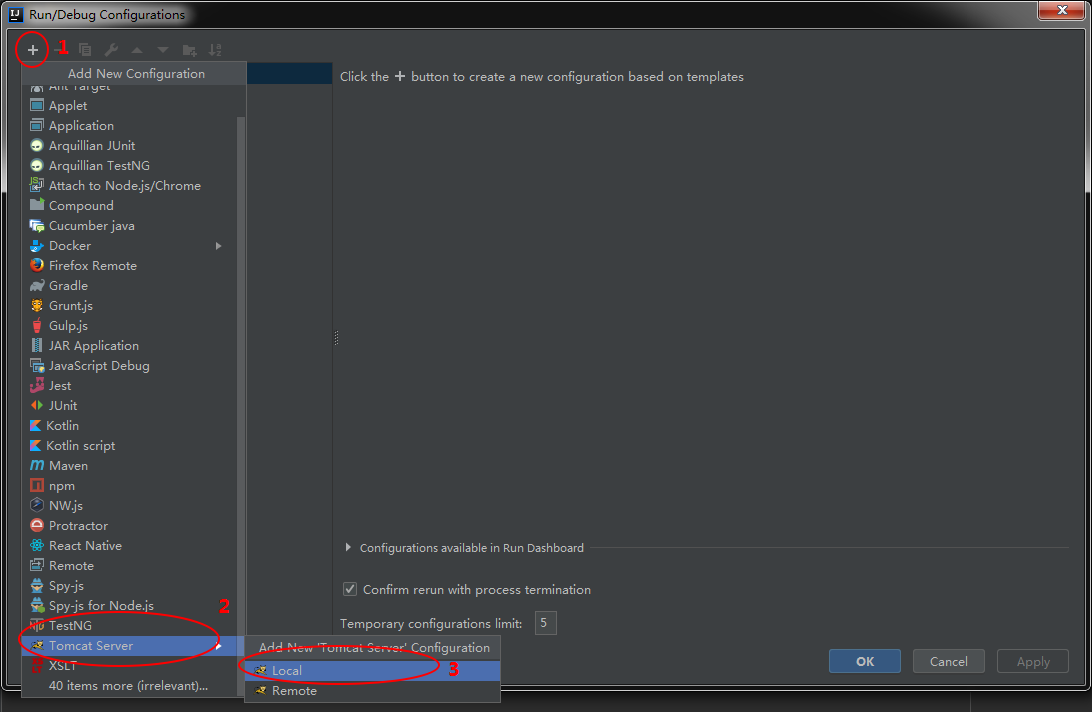
Task: Click the Jest icon
Action: click(37, 385)
